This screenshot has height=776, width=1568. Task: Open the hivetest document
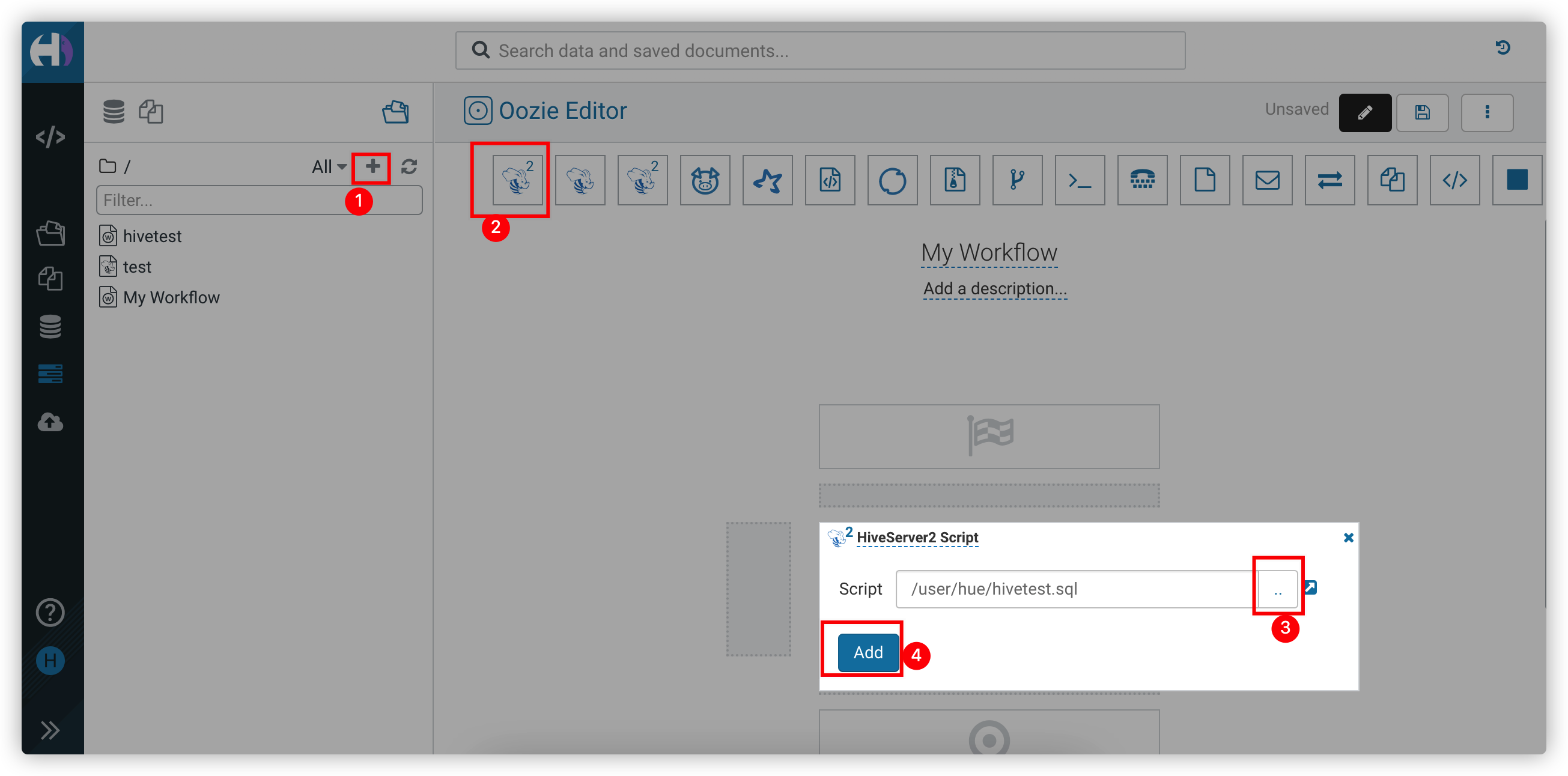[152, 236]
